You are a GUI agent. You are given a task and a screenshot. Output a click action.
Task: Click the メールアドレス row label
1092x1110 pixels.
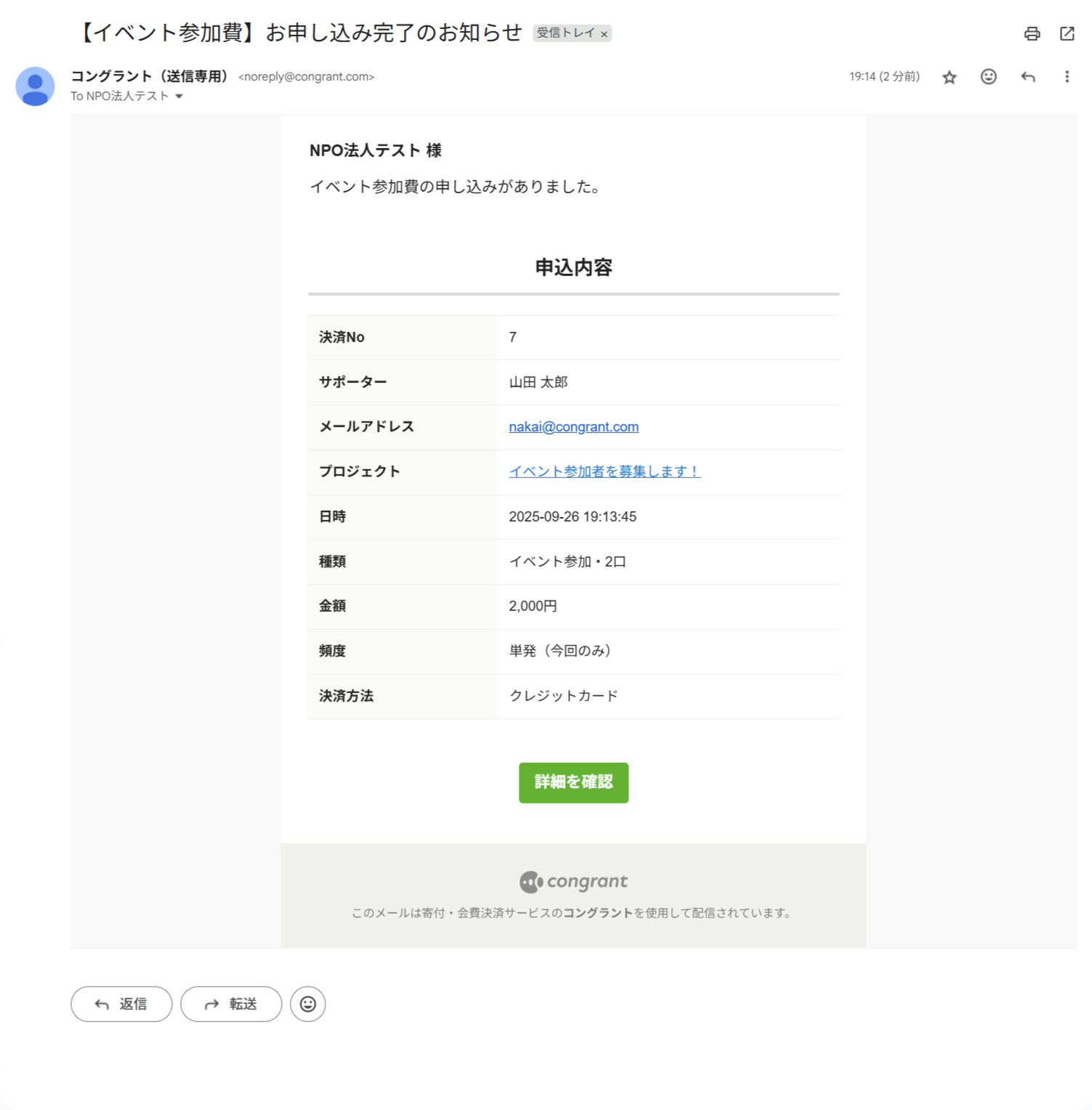366,426
